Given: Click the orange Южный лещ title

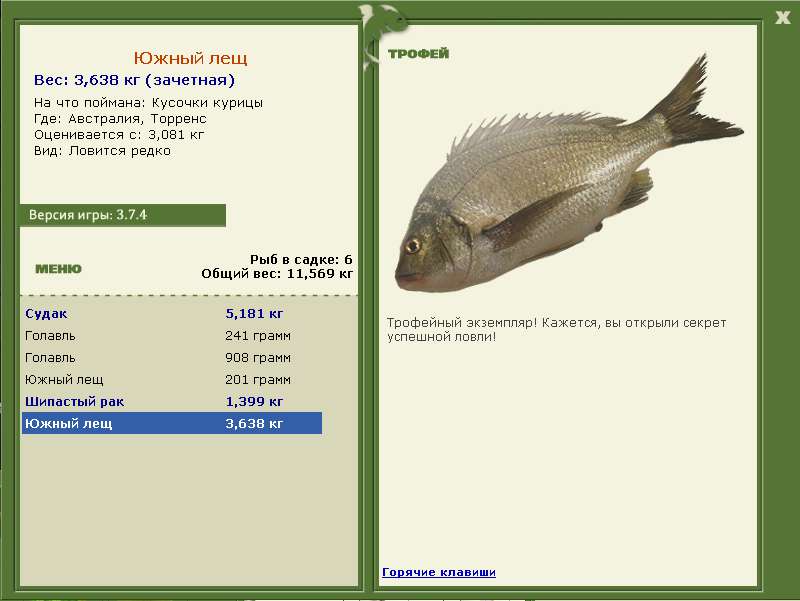Looking at the screenshot, I should pyautogui.click(x=190, y=59).
